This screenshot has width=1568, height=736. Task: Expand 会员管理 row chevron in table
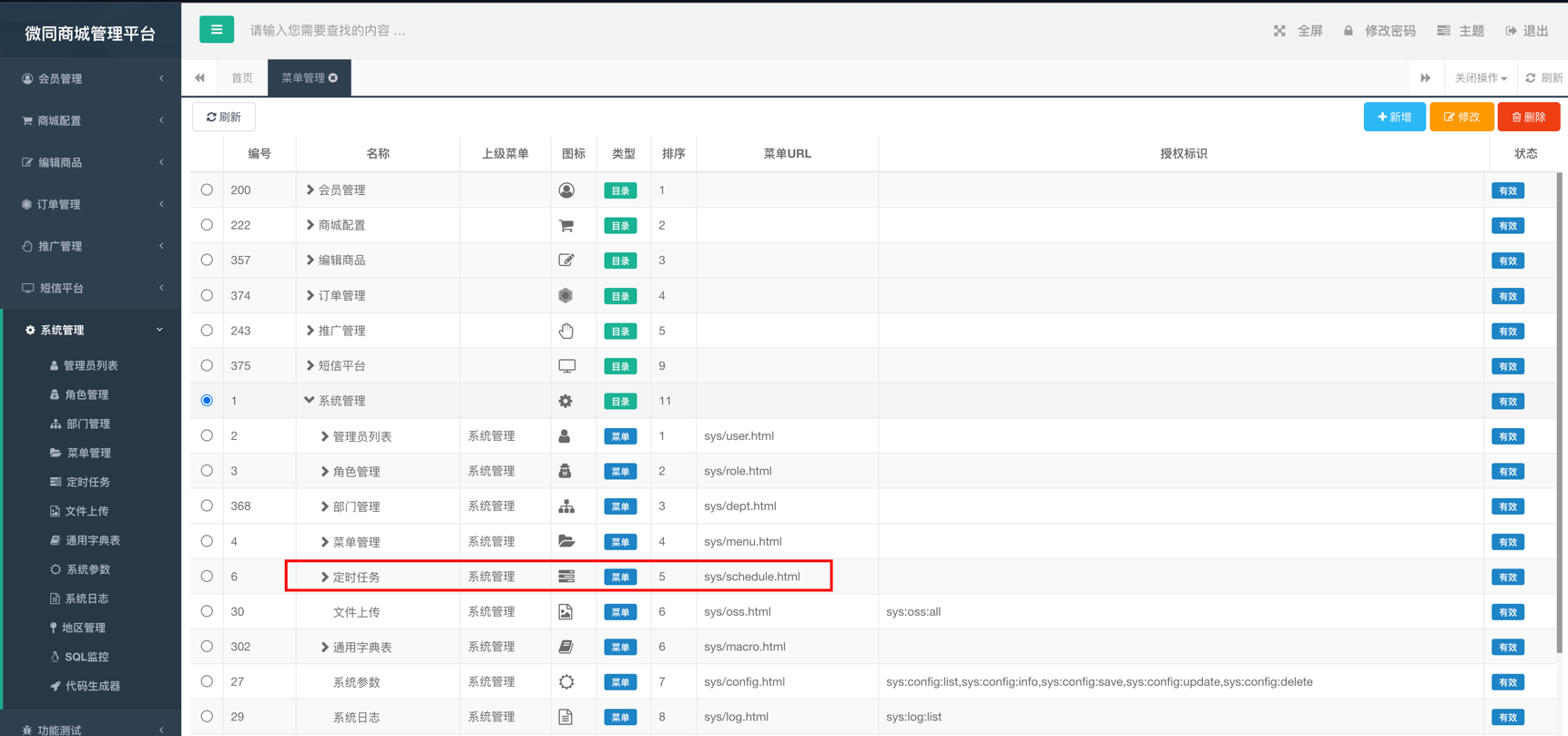[x=310, y=190]
